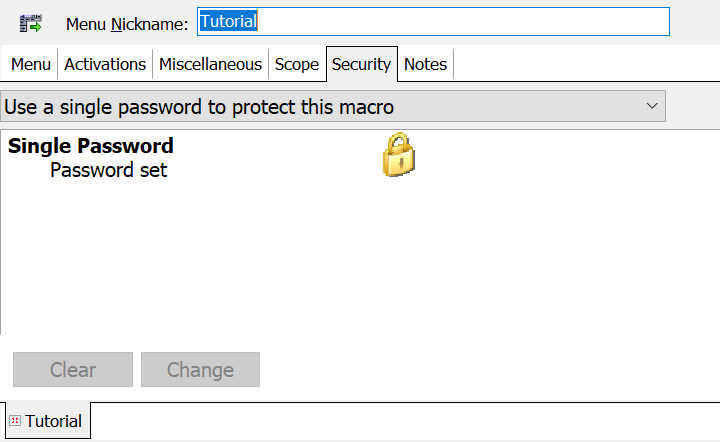
Task: Go to the Miscellaneous tab
Action: 211,64
